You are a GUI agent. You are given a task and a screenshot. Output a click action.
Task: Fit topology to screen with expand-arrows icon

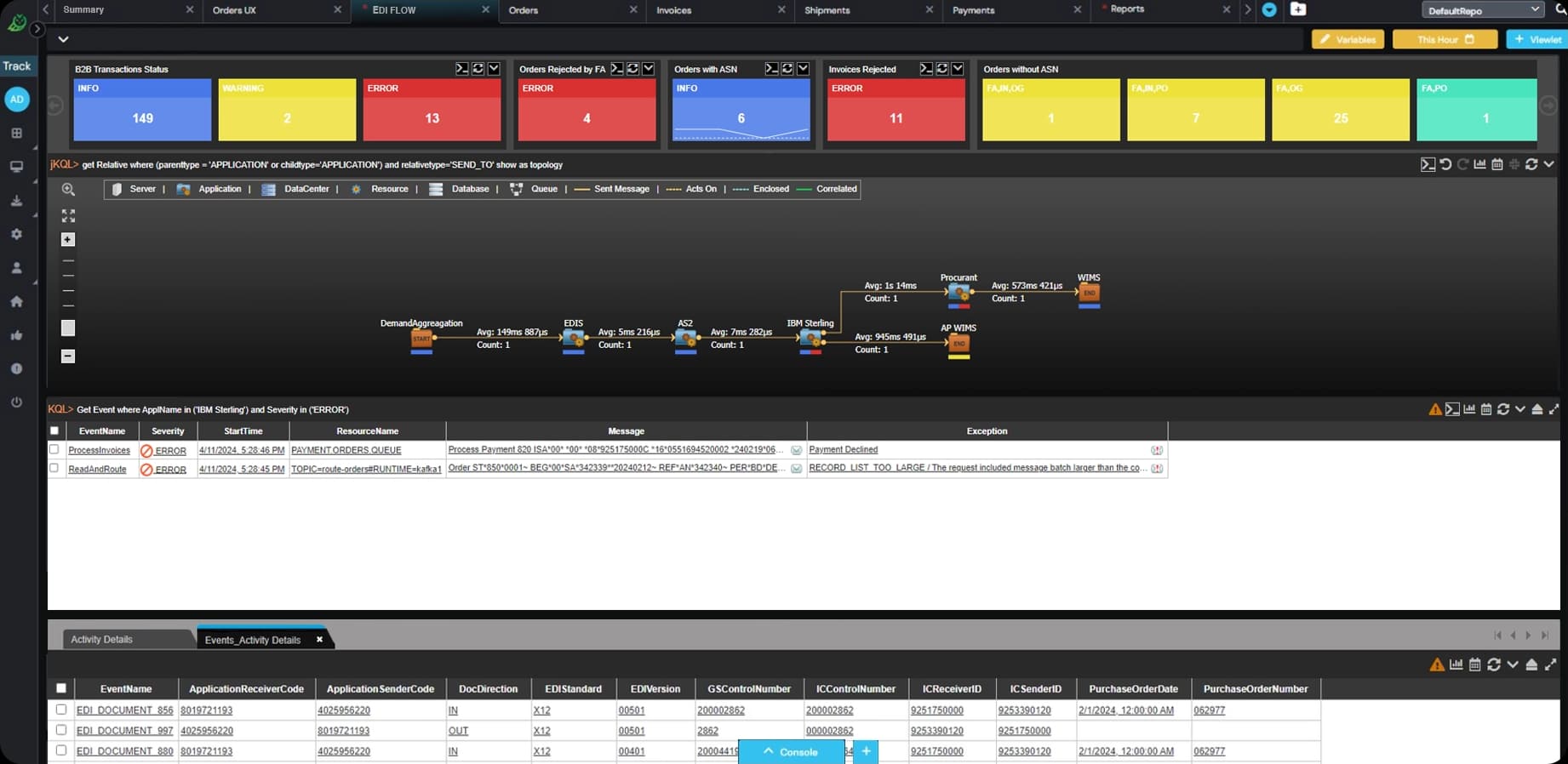pos(68,216)
